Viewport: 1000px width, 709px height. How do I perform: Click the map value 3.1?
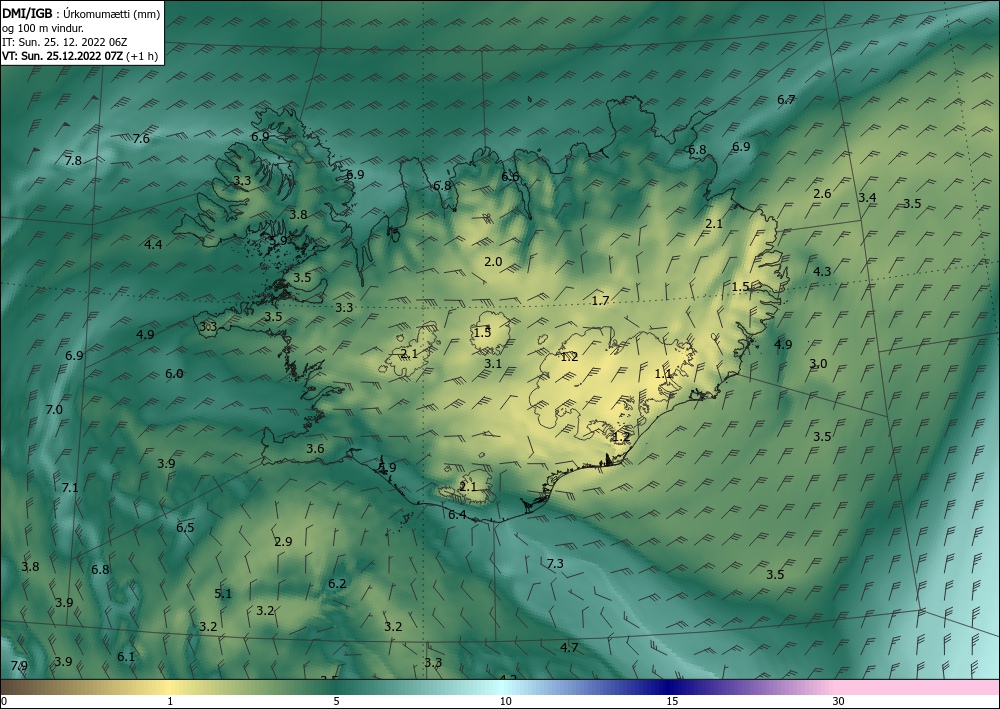(x=493, y=364)
